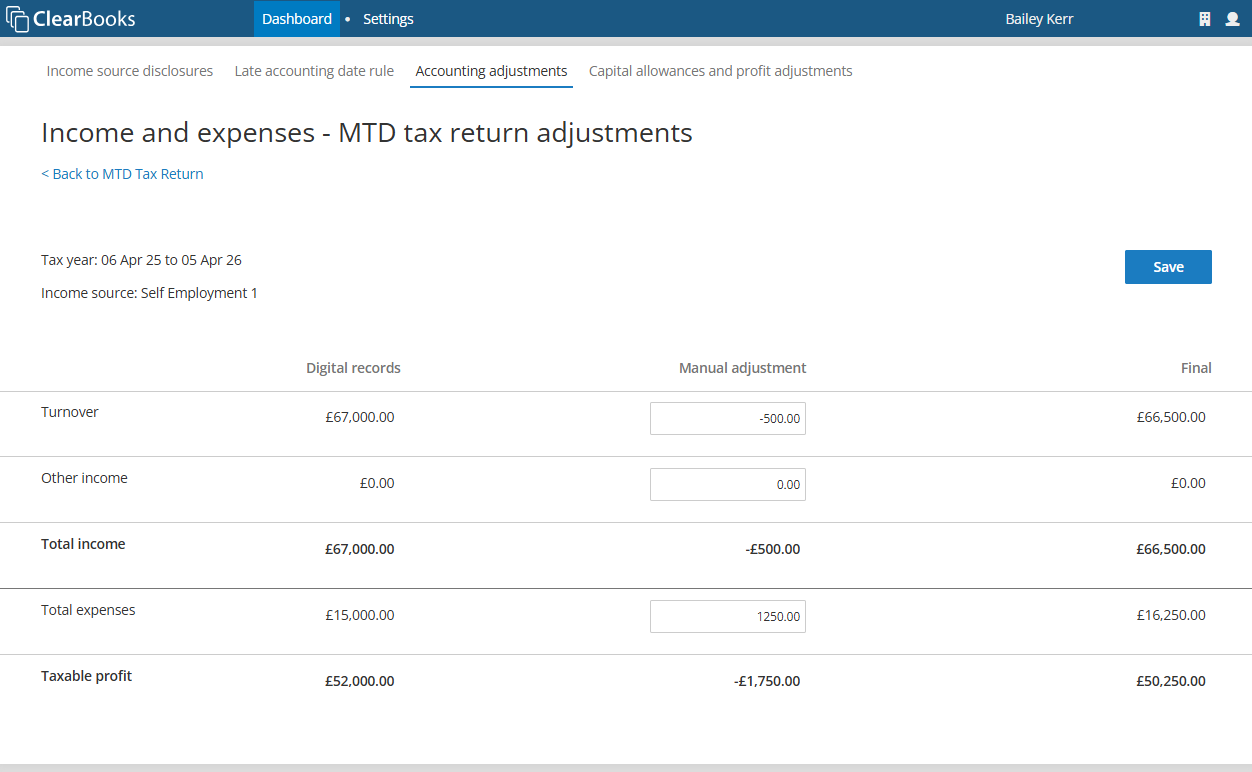Screen dimensions: 1252x772
Task: Click the ClearBooks logo icon
Action: point(18,19)
